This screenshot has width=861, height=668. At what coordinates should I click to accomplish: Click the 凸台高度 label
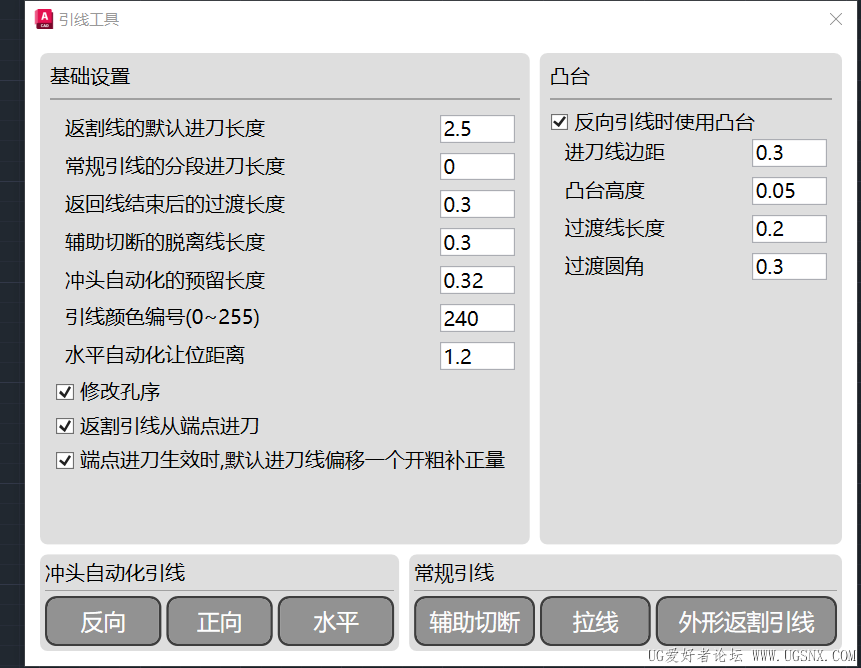click(605, 190)
